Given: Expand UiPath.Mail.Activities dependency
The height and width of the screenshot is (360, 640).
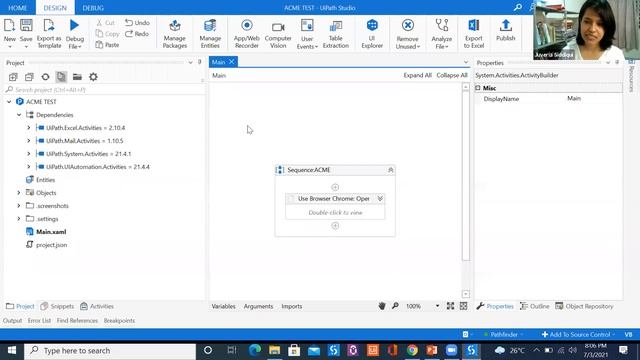Looking at the screenshot, I should (x=29, y=141).
